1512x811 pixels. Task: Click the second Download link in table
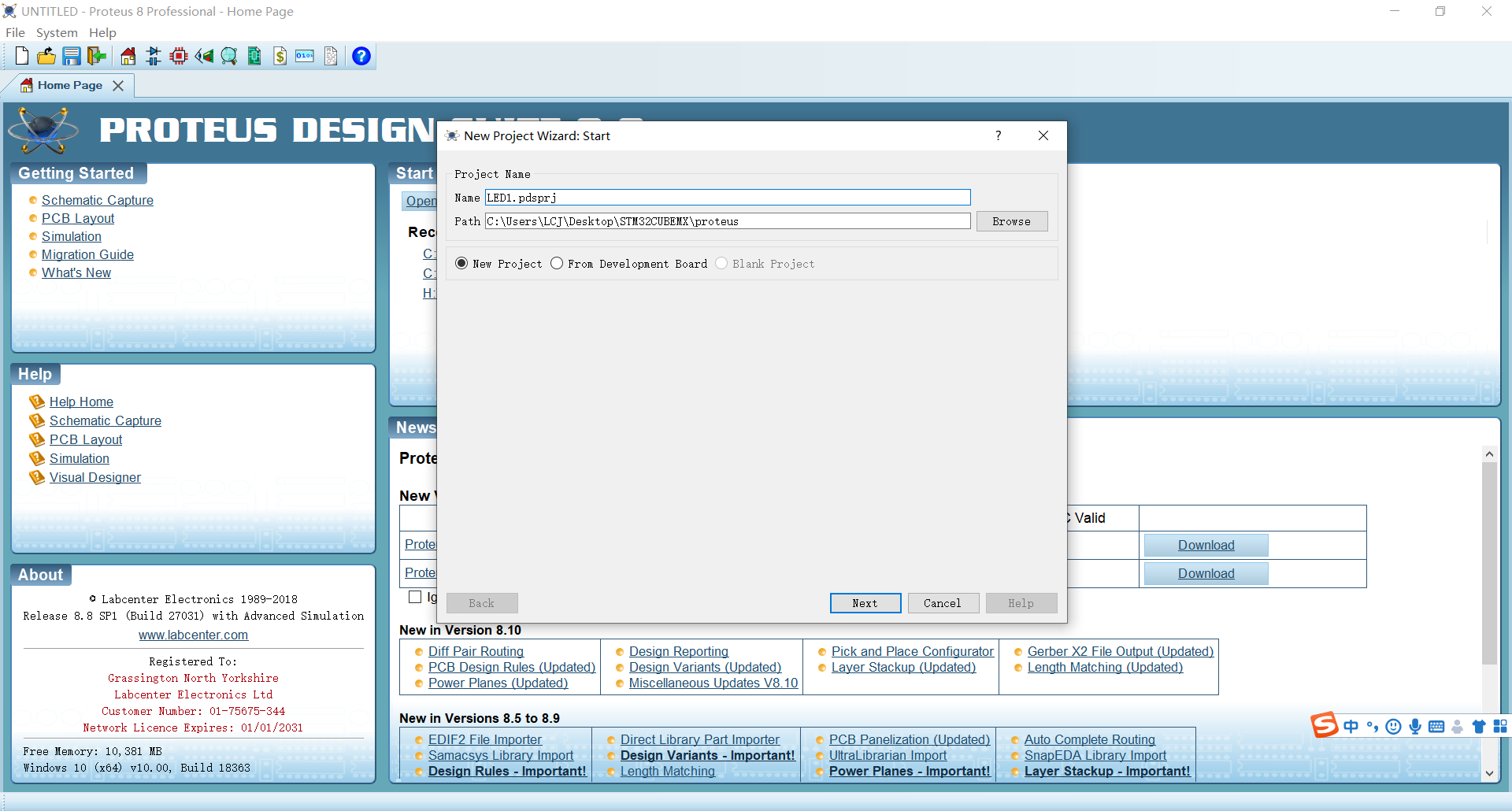(1206, 573)
